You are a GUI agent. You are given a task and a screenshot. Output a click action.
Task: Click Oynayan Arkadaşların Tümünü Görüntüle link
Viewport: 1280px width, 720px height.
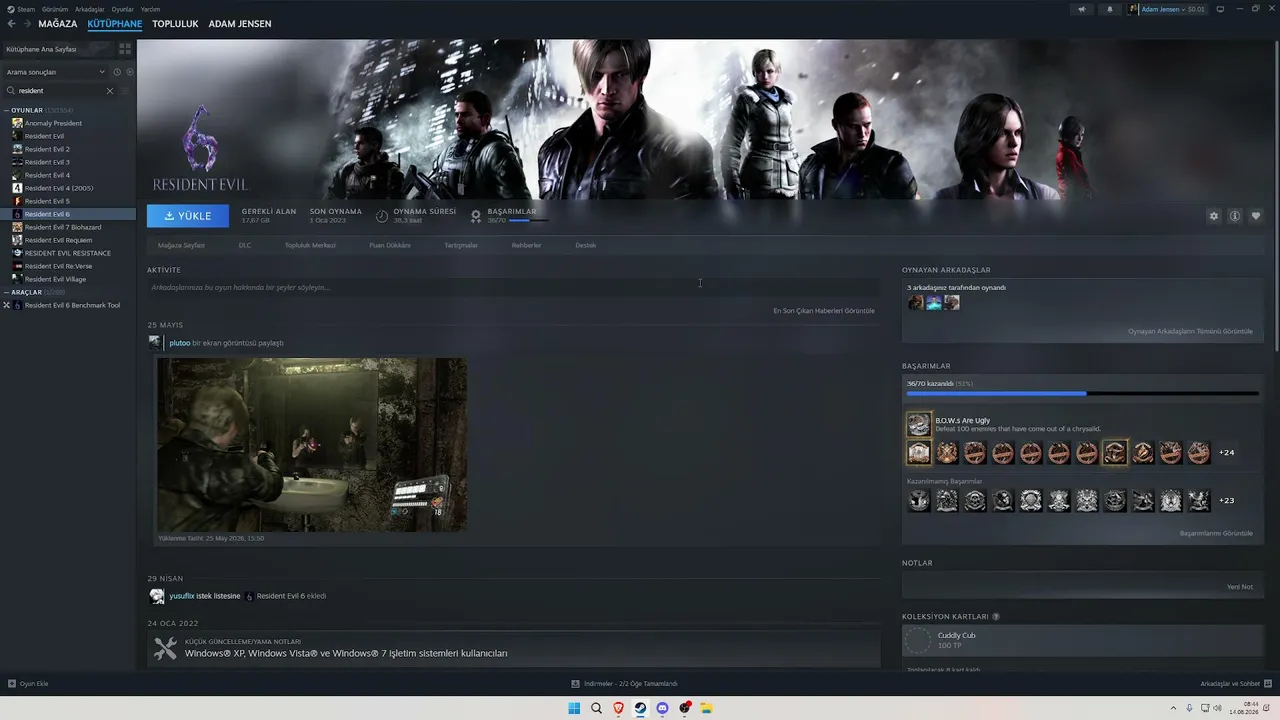coord(1190,331)
